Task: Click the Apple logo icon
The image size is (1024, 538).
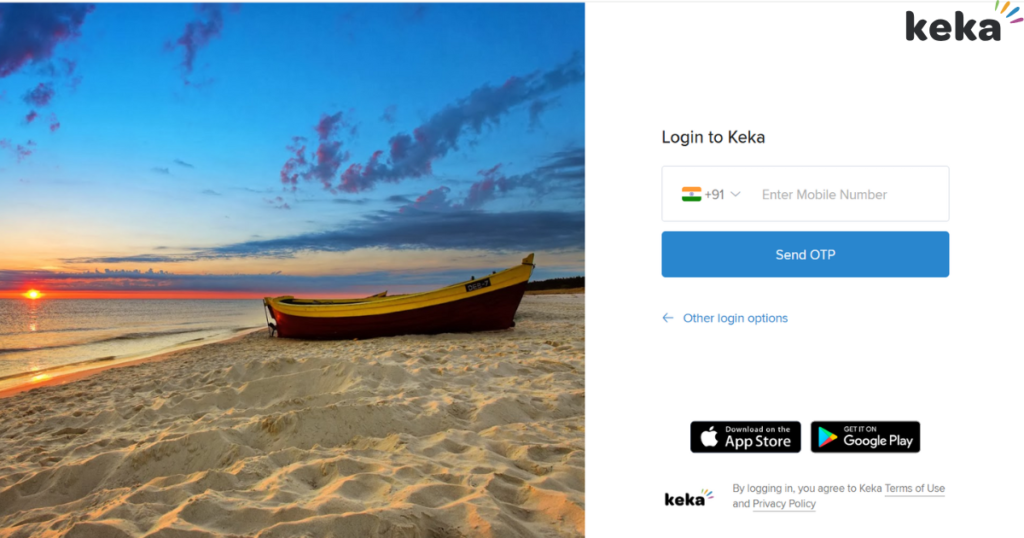Action: coord(709,437)
